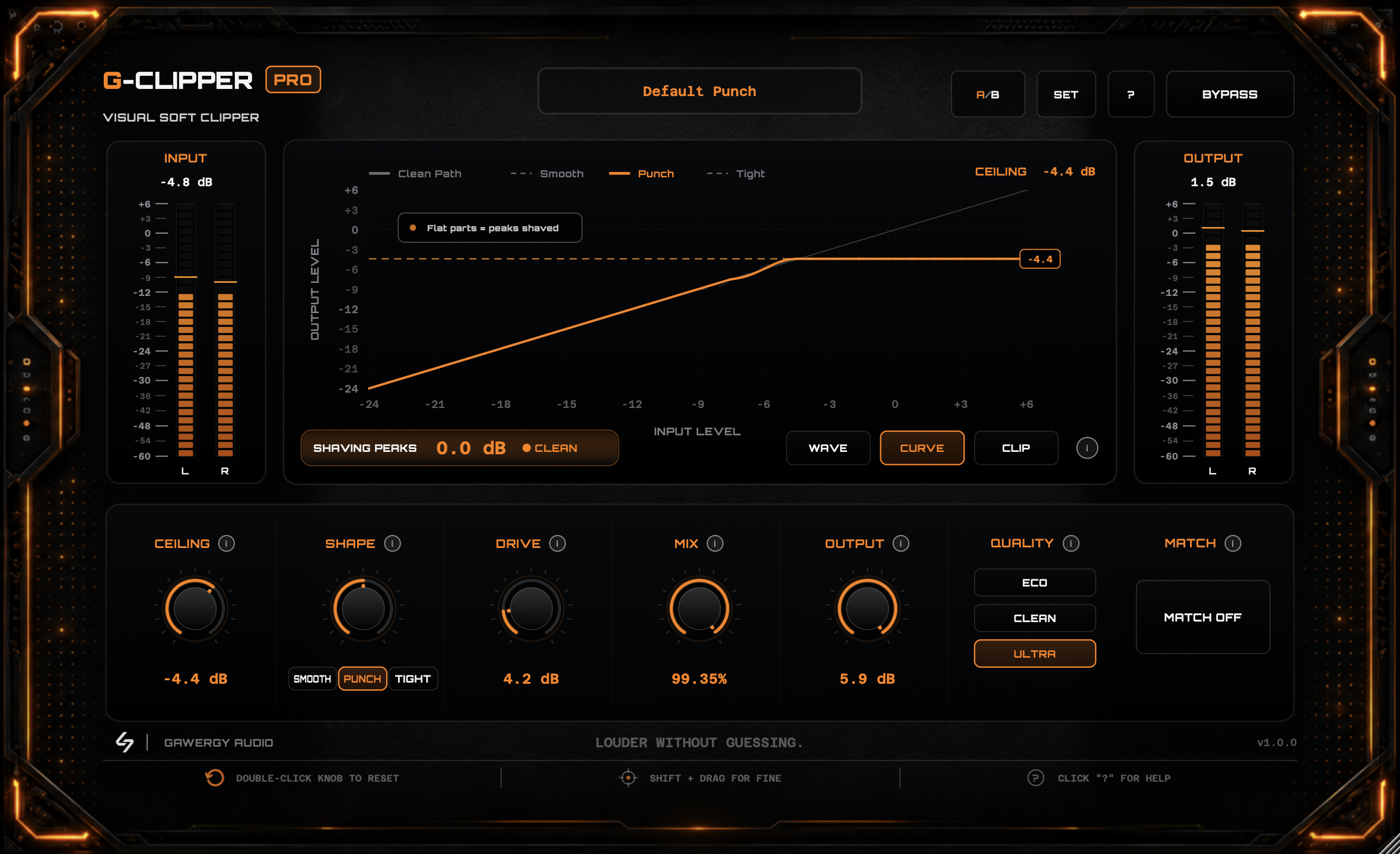Click the PRO badge next to G-CLIPPER
The image size is (1400, 854).
tap(293, 79)
